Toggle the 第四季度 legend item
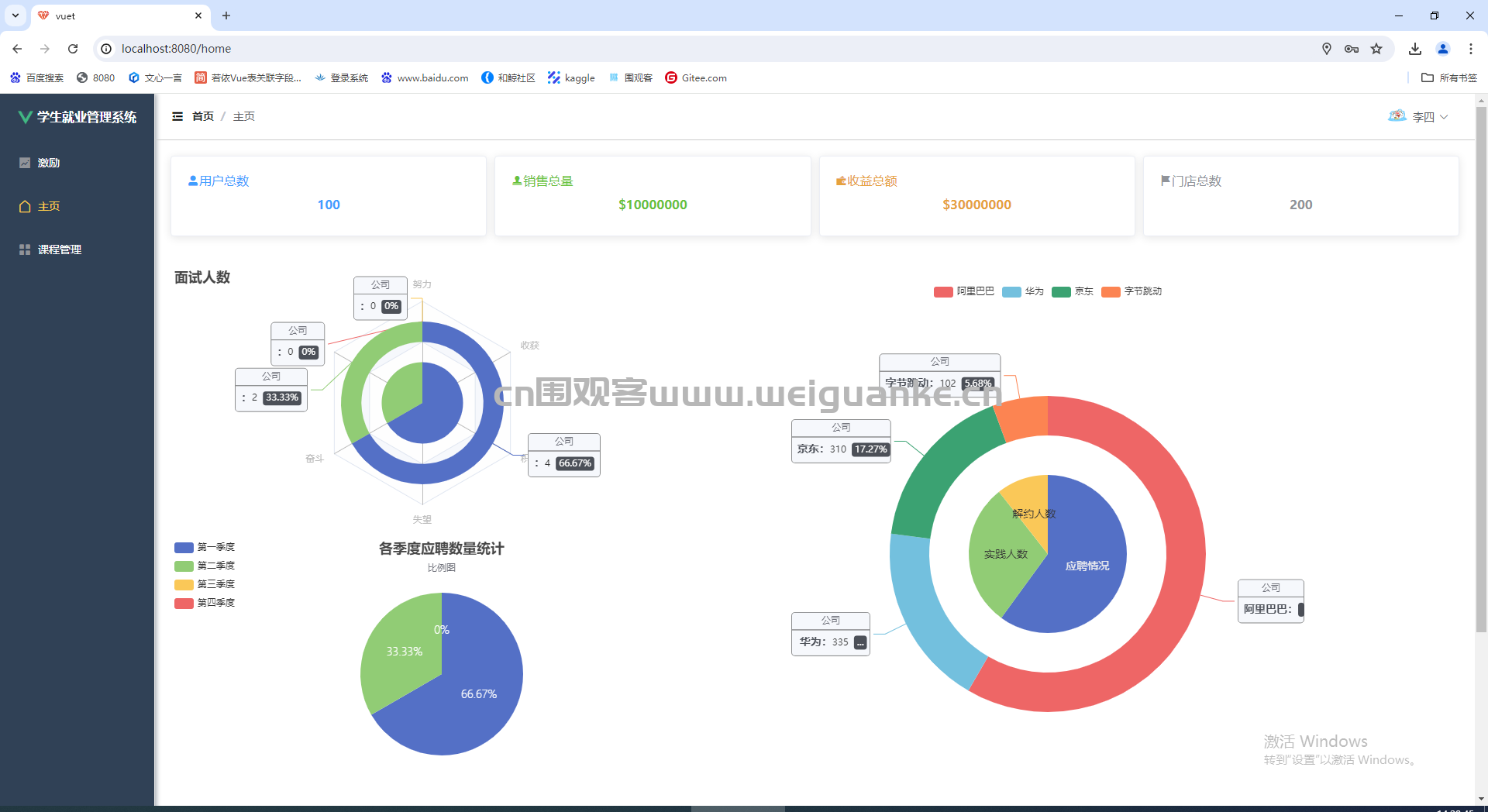Screen dimensions: 1488x812 click(x=205, y=603)
